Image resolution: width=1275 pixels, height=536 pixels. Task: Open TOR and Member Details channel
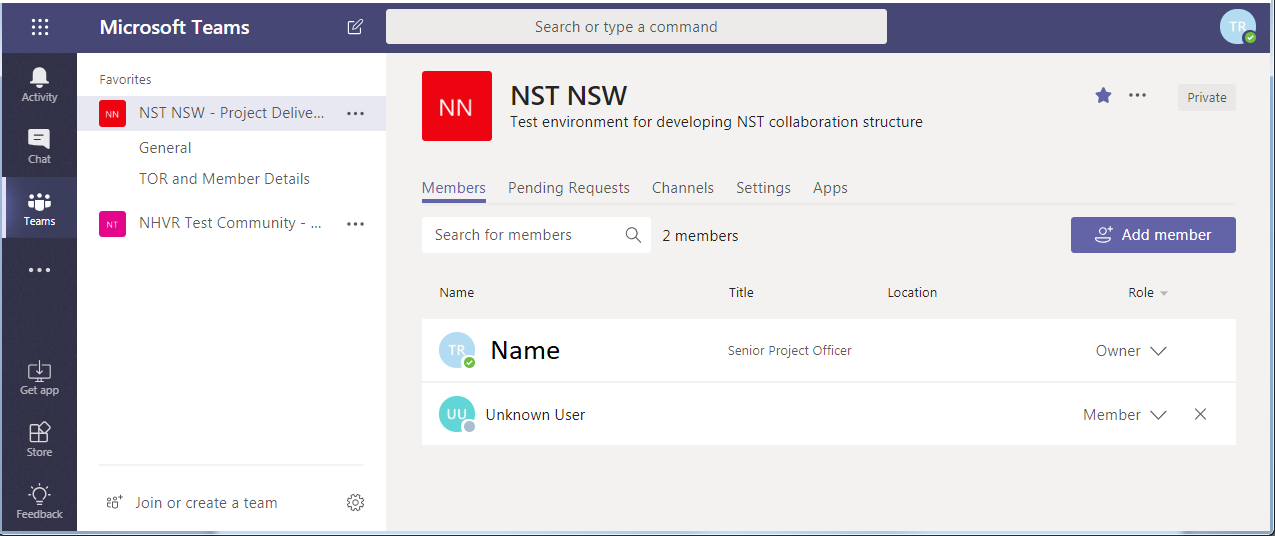224,179
